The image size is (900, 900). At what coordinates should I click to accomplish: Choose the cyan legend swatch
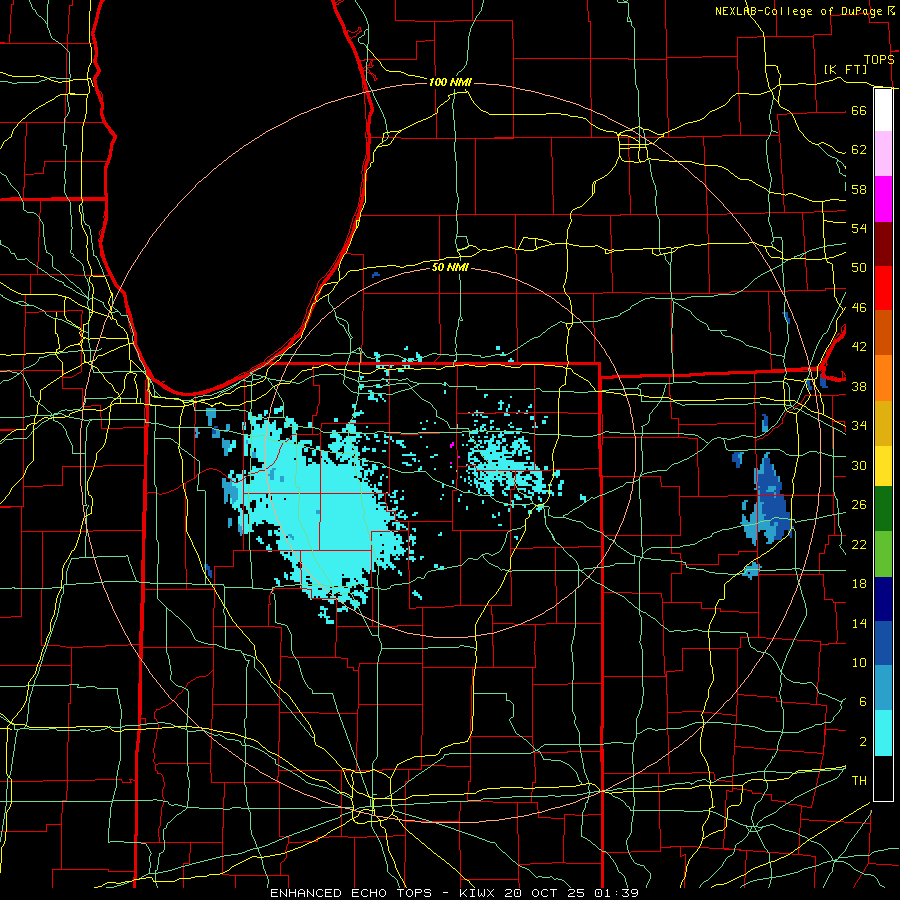click(883, 732)
